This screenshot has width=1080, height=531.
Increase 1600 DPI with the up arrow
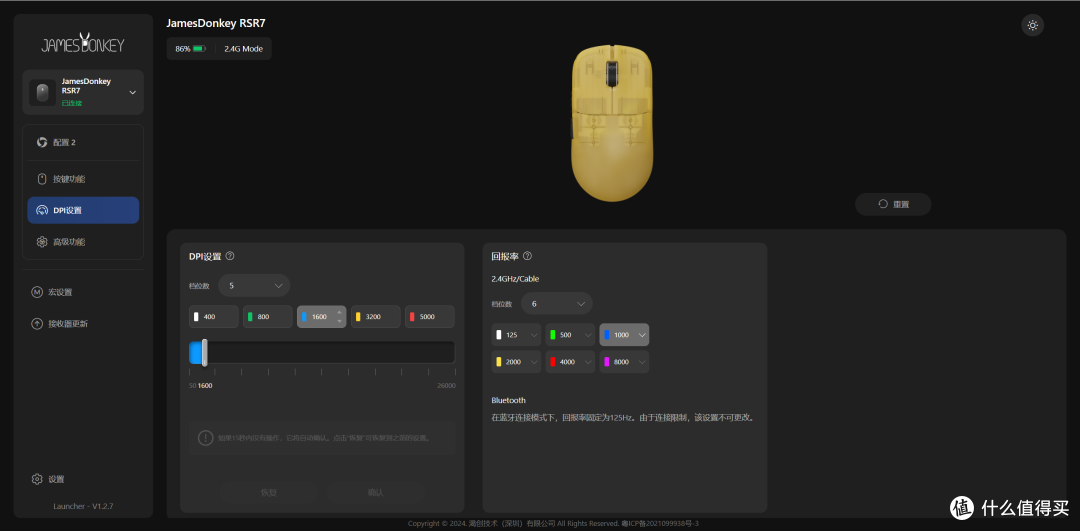coord(339,313)
